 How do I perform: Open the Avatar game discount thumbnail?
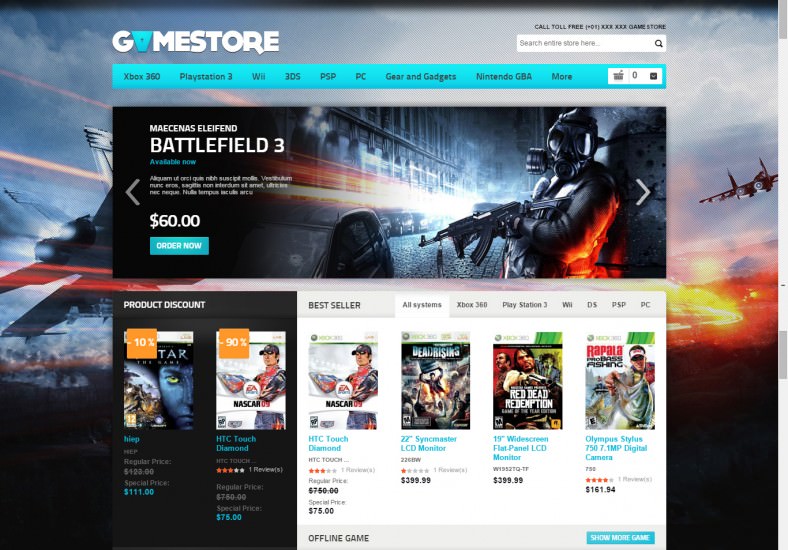tap(158, 380)
